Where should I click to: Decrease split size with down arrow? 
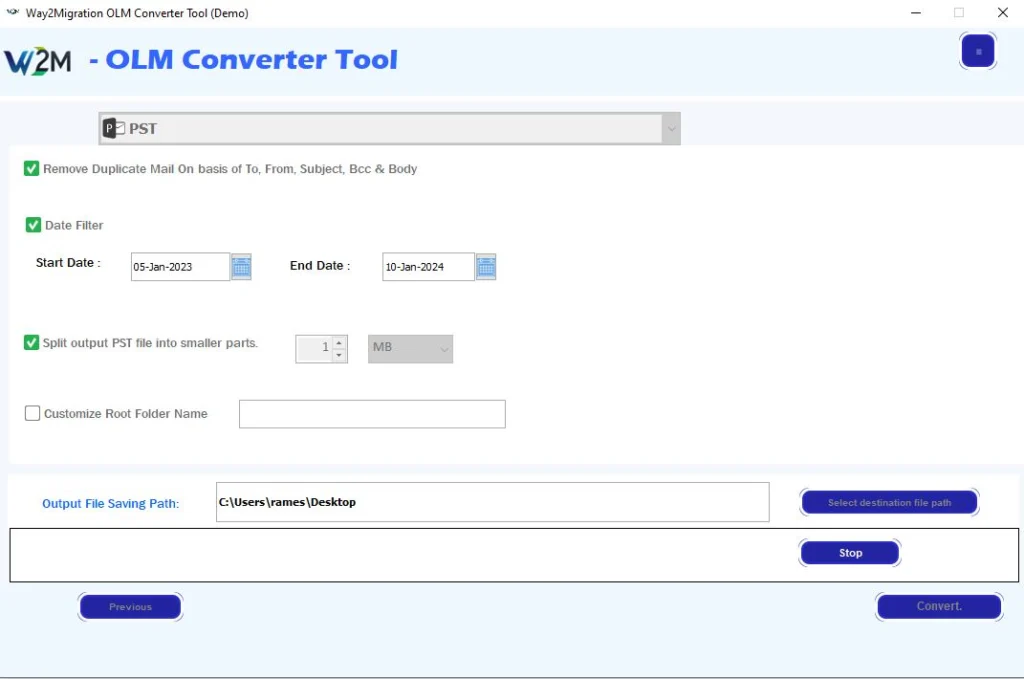(x=339, y=355)
